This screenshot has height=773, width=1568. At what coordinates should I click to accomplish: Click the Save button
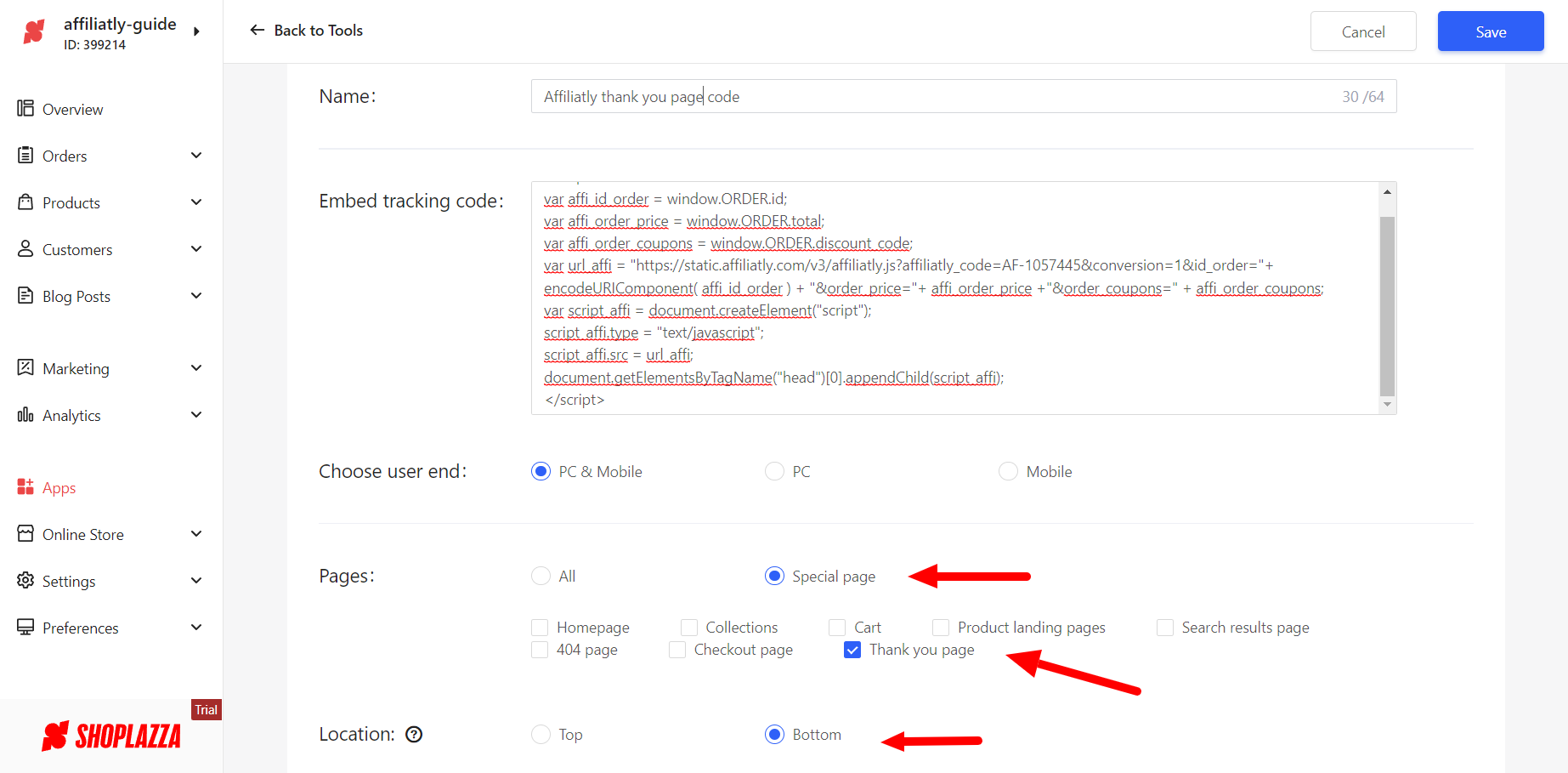point(1491,31)
